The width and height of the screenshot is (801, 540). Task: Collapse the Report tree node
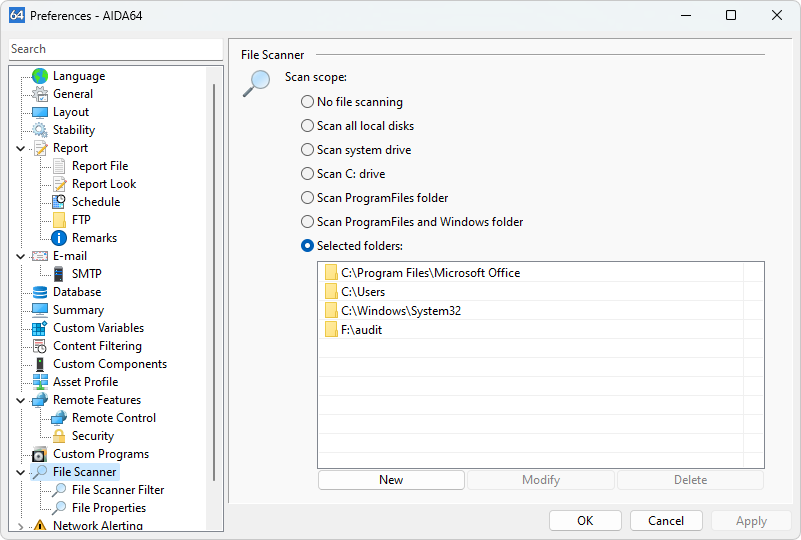click(21, 148)
